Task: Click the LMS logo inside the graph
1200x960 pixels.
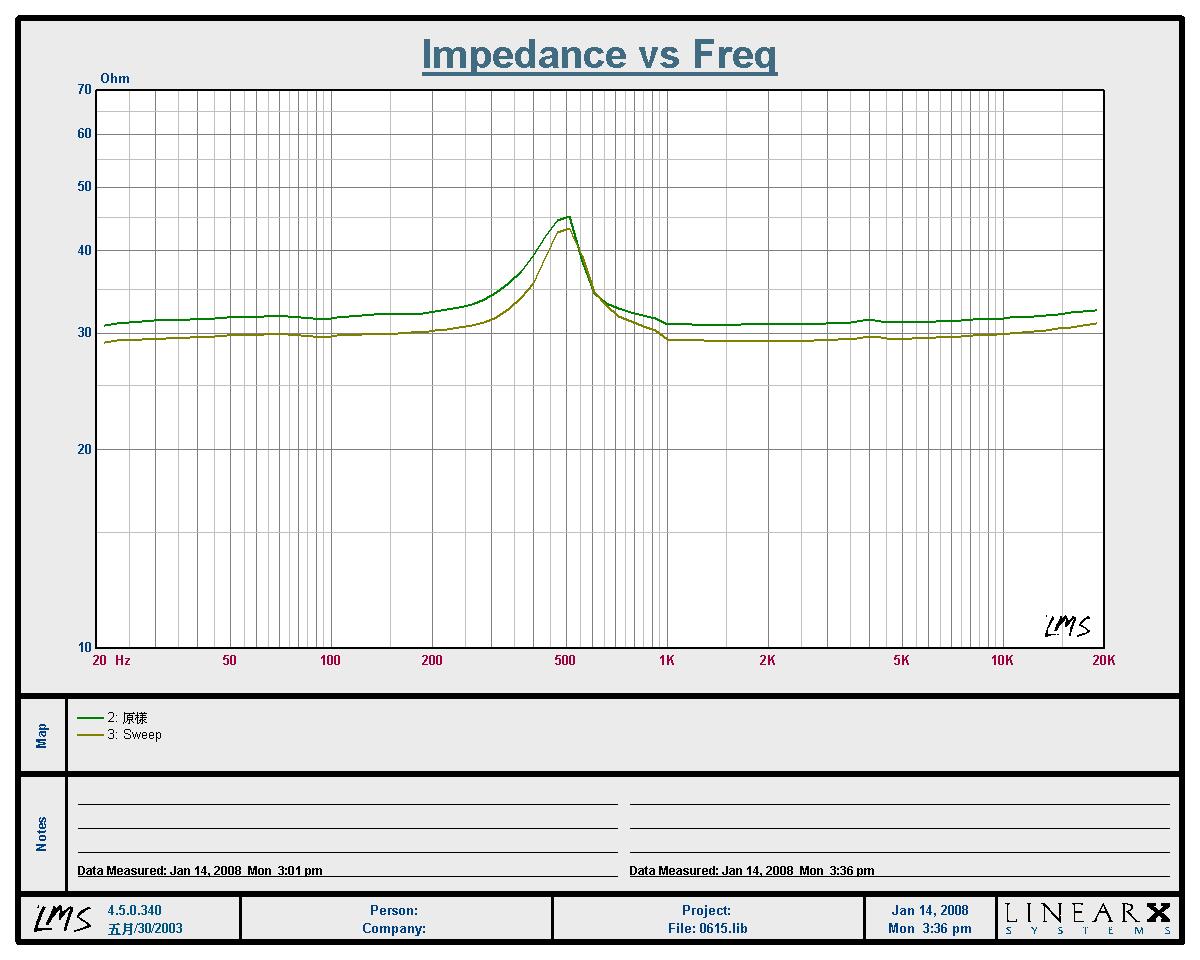Action: click(1067, 627)
